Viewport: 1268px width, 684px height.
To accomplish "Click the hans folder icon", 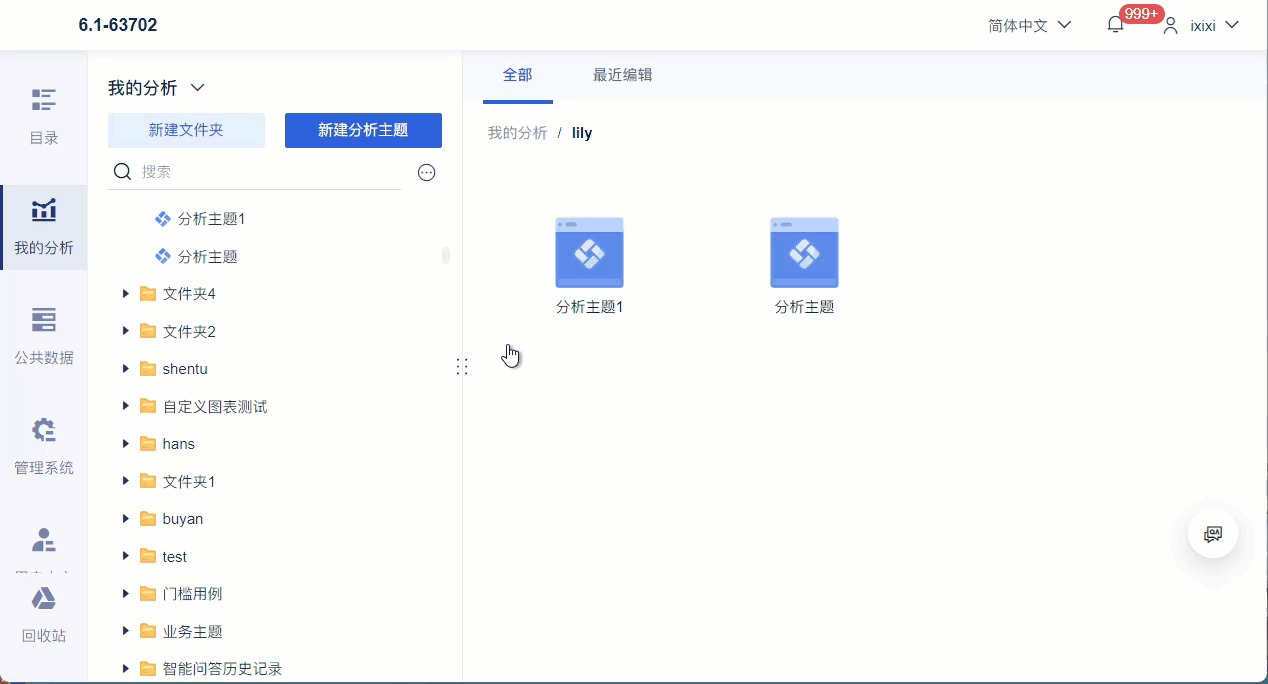I will pyautogui.click(x=148, y=444).
